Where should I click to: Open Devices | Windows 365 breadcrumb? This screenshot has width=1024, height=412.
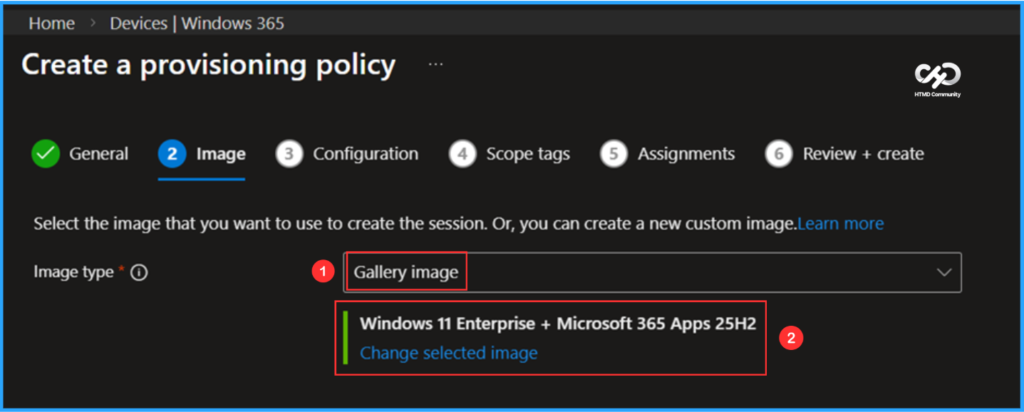tap(197, 24)
